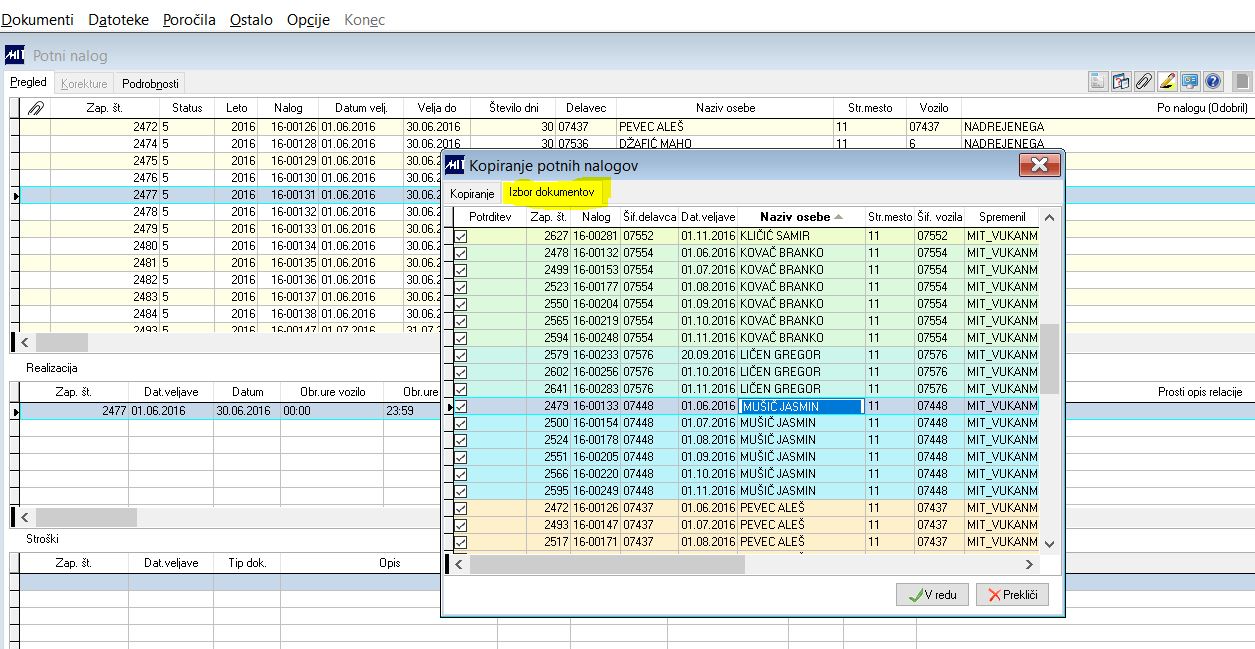Click the scroll up arrow in dialog grid

1049,217
